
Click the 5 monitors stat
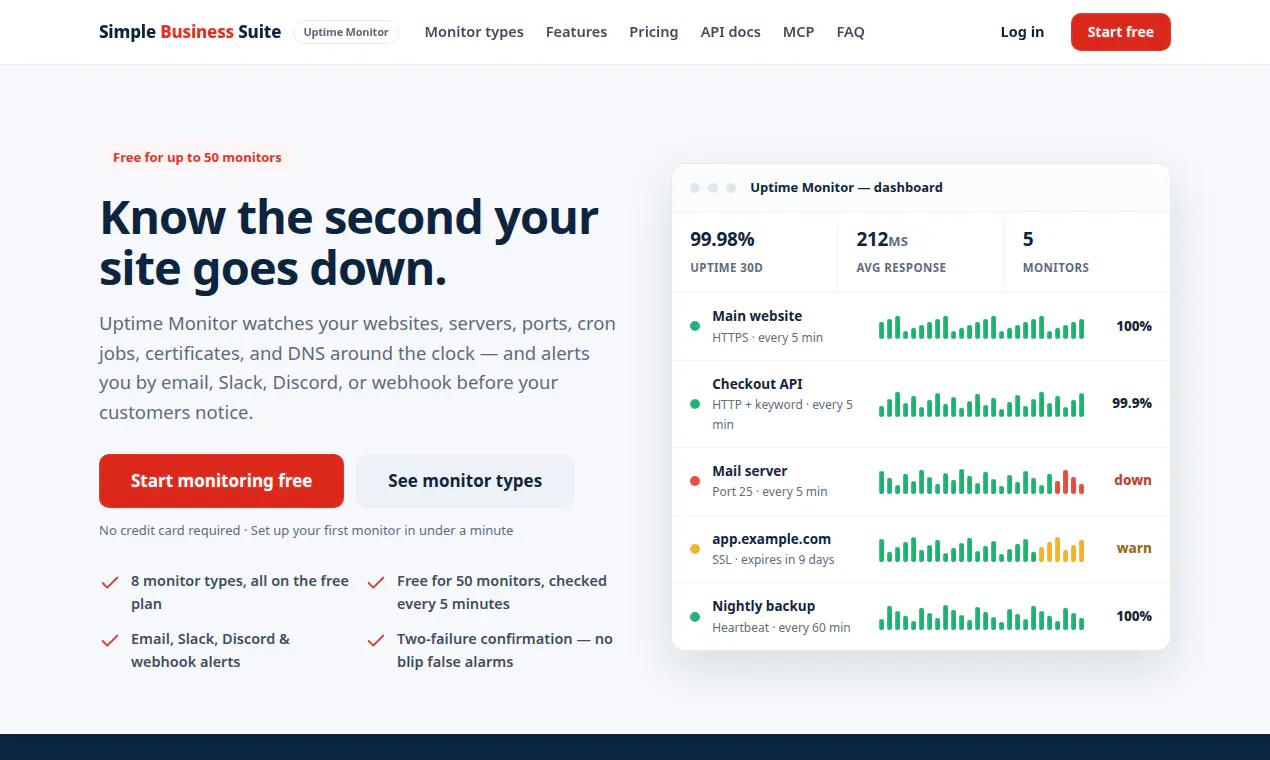1087,252
